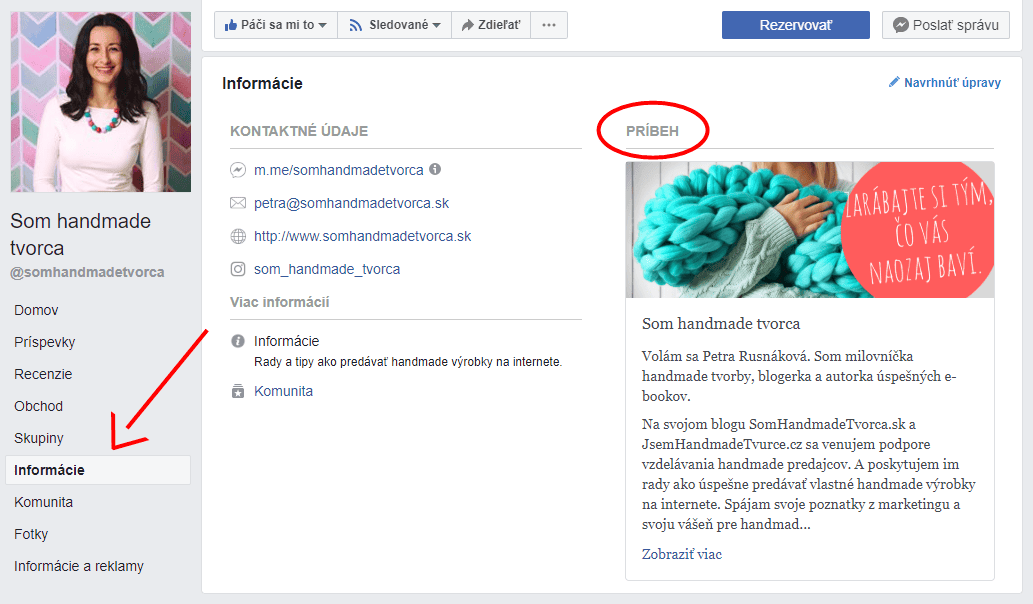Click Zobraziť viac to expand story
The image size is (1033, 604).
pyautogui.click(x=682, y=554)
